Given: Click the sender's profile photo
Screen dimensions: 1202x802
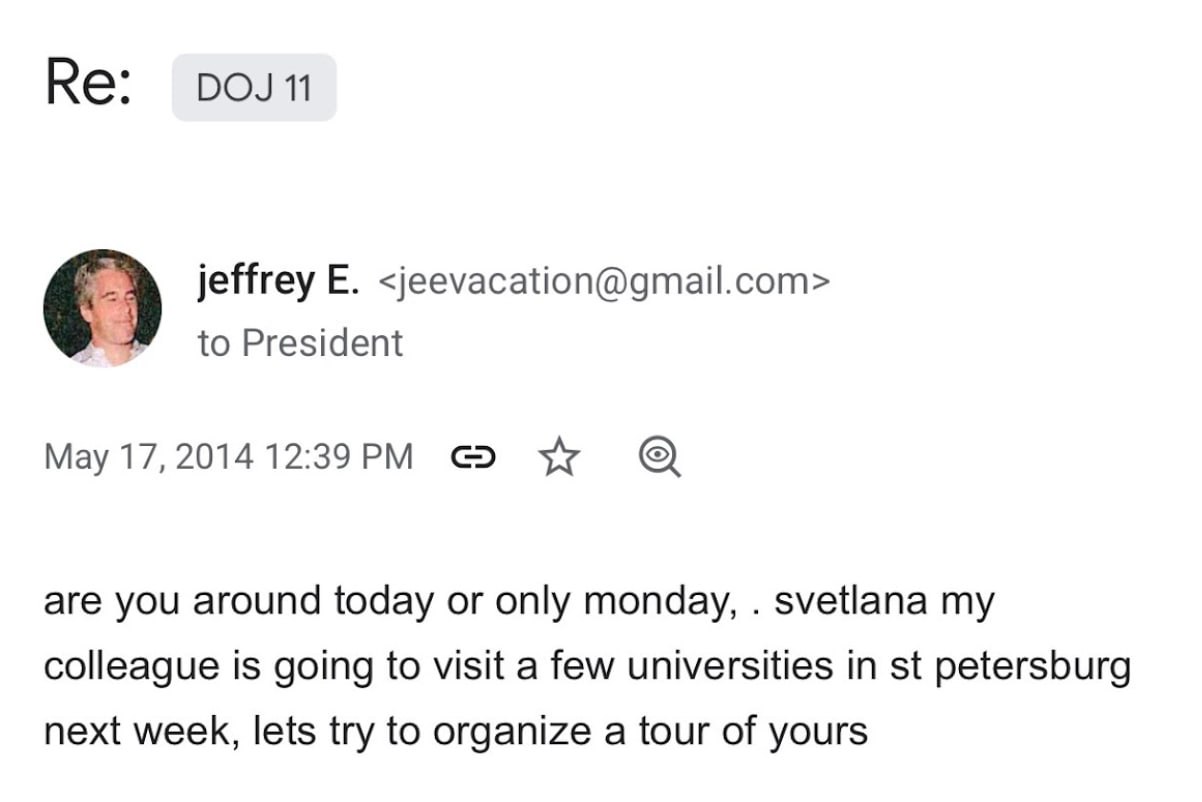Looking at the screenshot, I should 102,308.
